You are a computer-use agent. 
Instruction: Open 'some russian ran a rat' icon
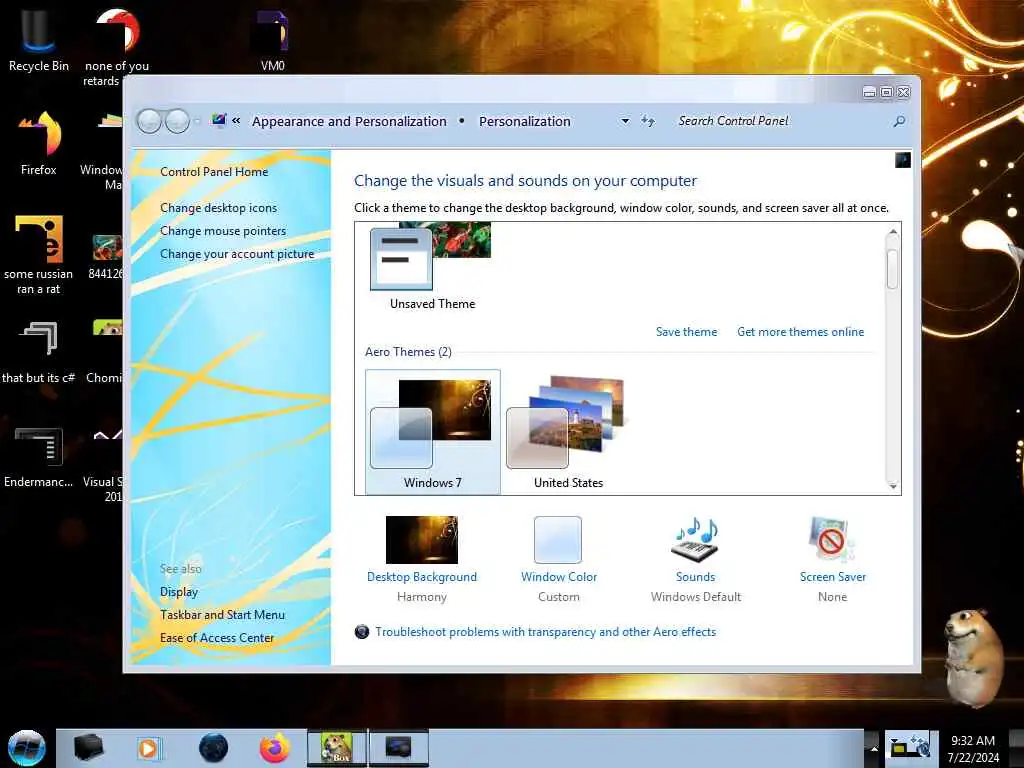coord(39,254)
